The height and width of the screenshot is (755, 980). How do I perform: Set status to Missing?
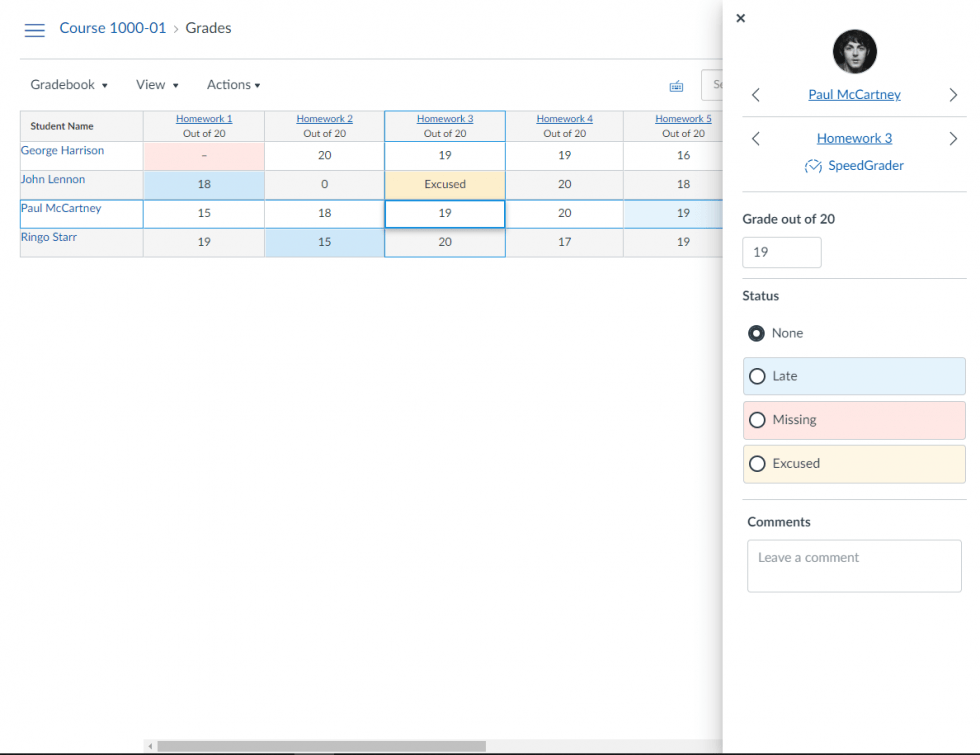pos(757,420)
